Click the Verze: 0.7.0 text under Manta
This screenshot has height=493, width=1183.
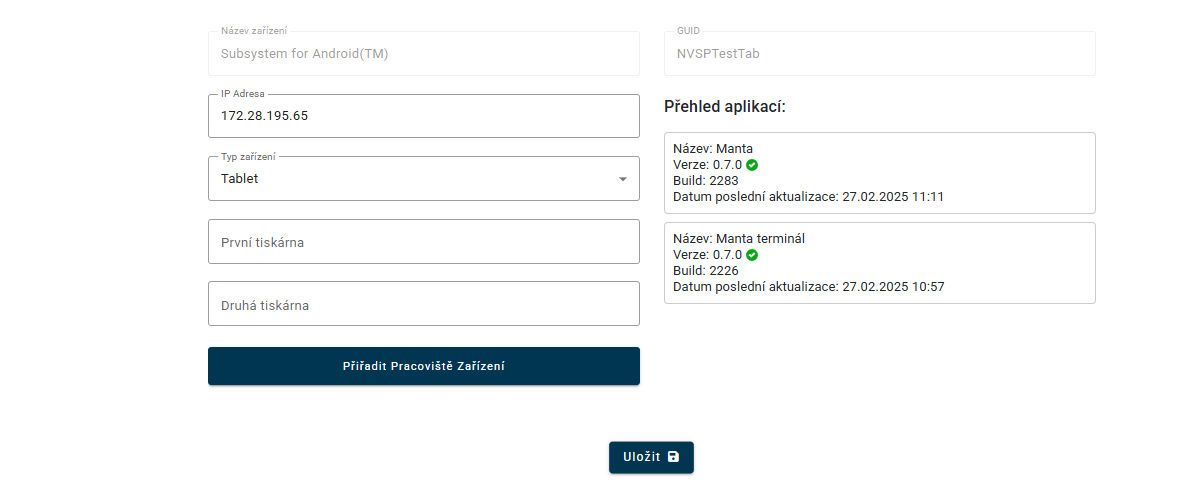point(707,165)
